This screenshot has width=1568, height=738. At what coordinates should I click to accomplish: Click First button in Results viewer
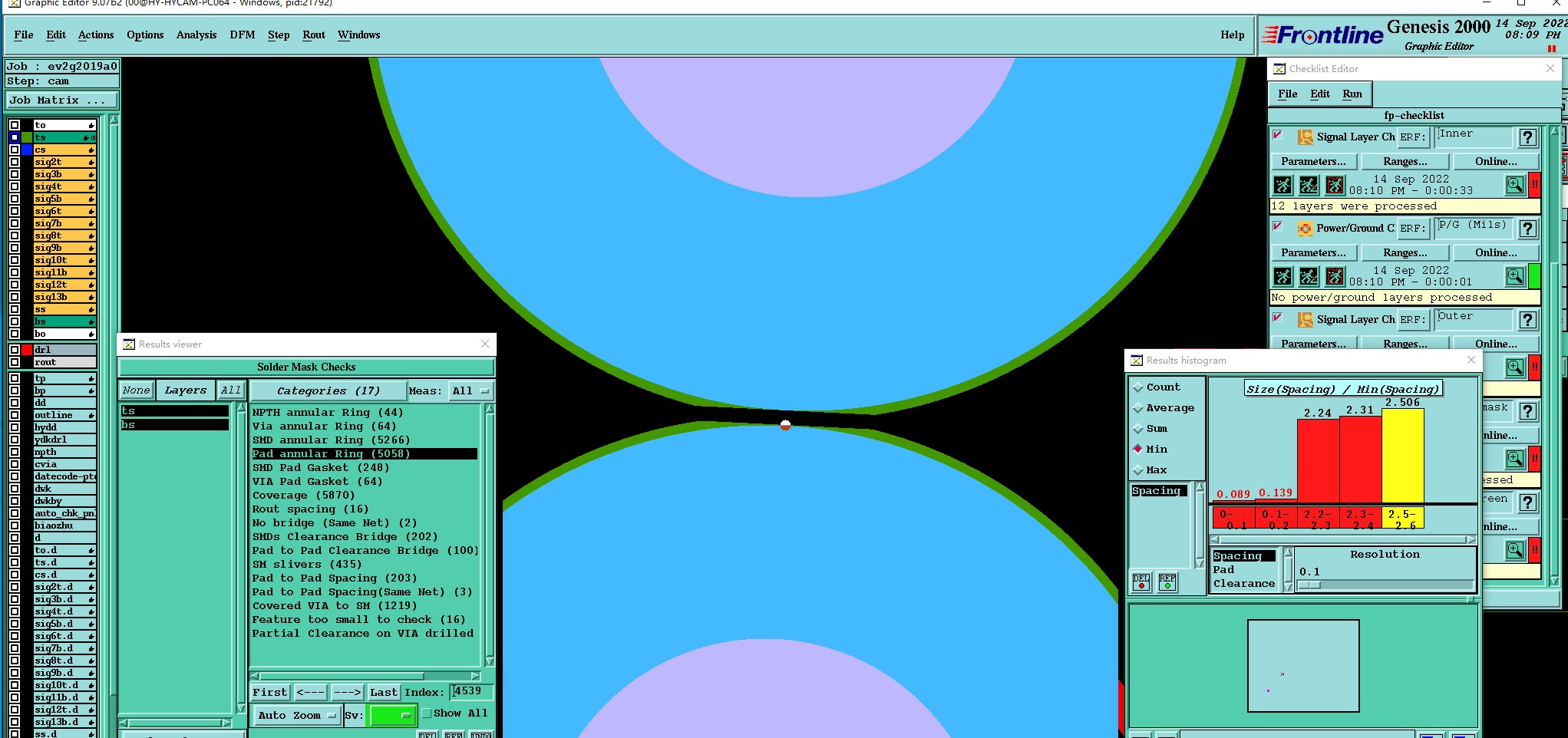point(270,693)
